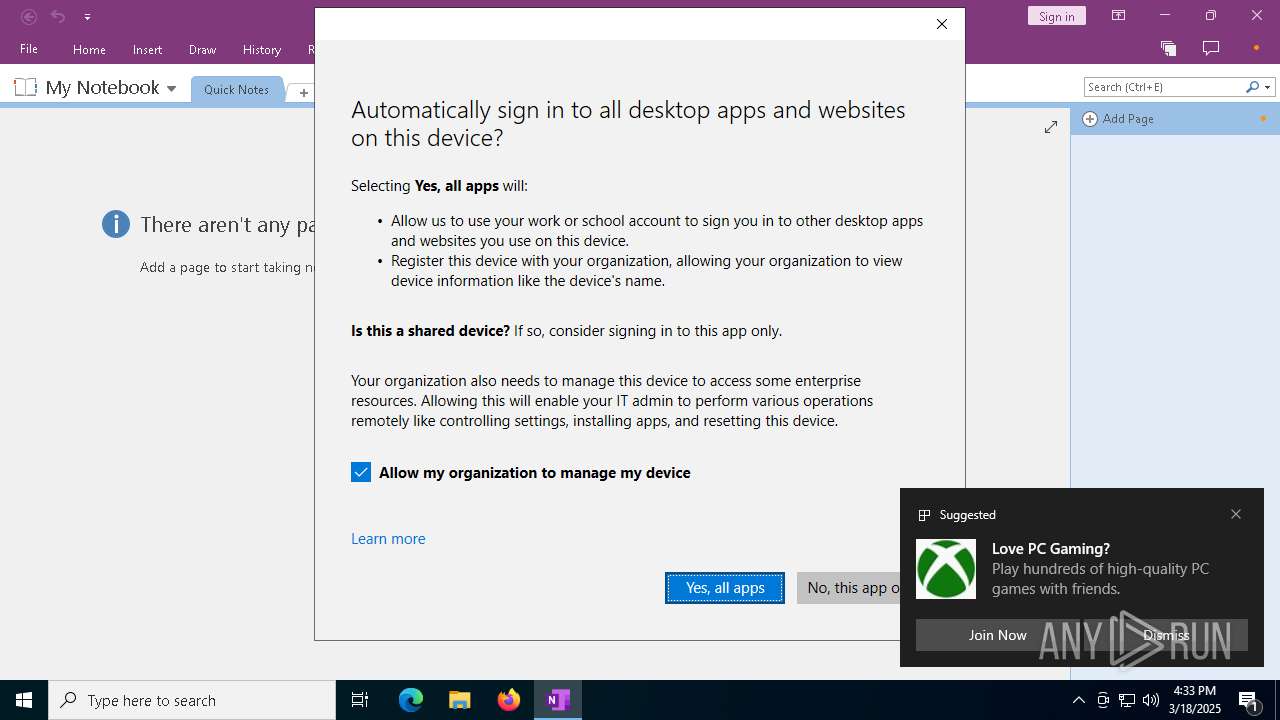Viewport: 1280px width, 720px height.
Task: Switch to the Insert ribbon tab
Action: pyautogui.click(x=147, y=49)
